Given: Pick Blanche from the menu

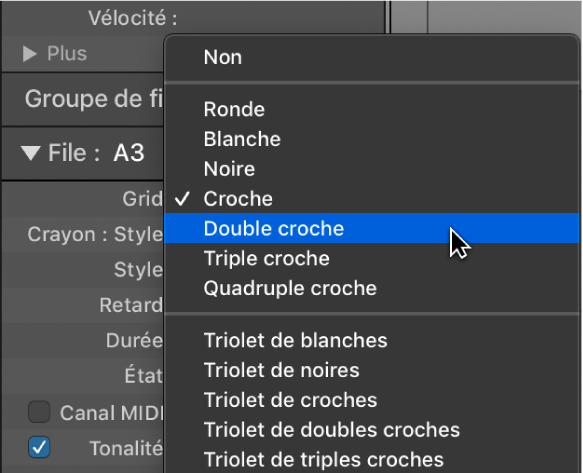Looking at the screenshot, I should tap(372, 139).
